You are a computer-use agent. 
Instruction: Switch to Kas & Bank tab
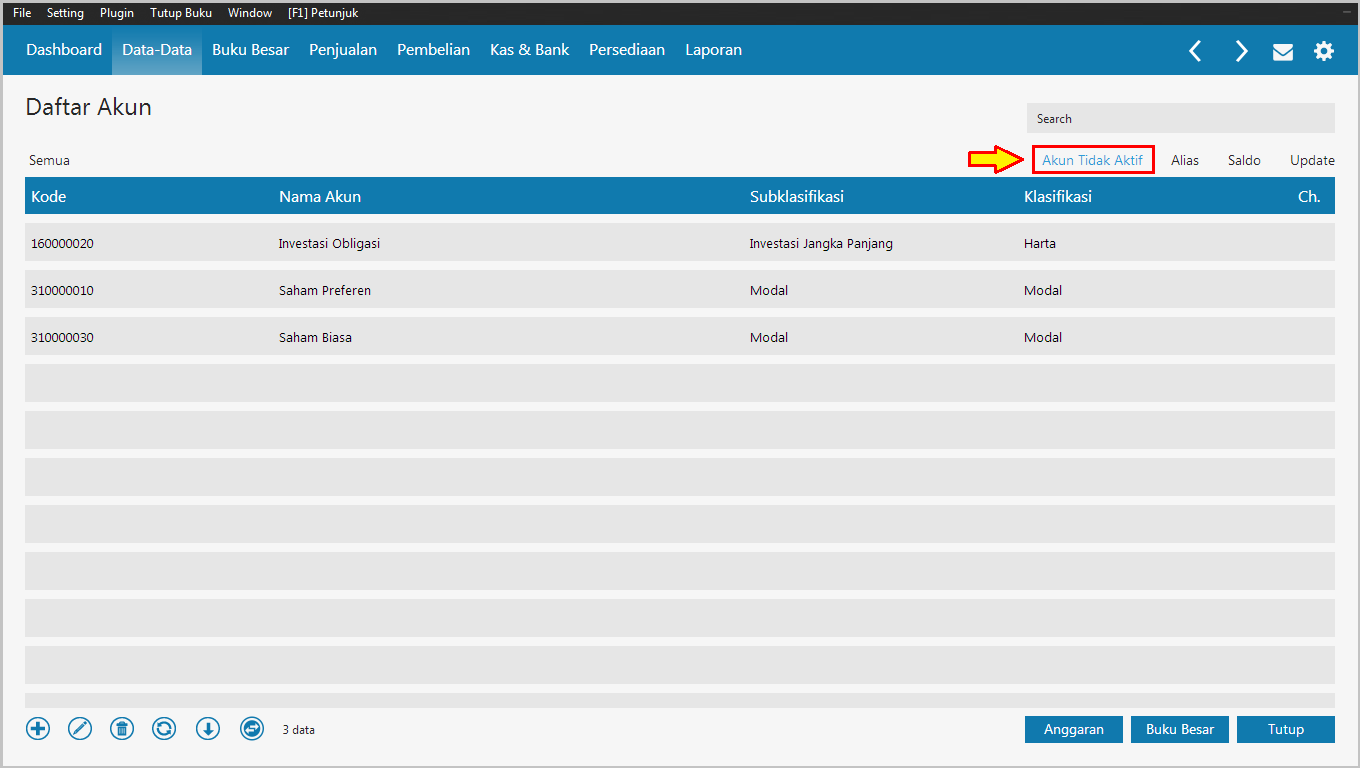[x=529, y=50]
